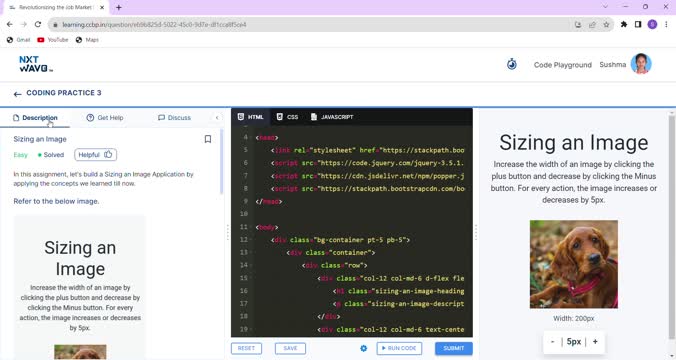This screenshot has width=676, height=360.
Task: Reload the page
Action: point(38,25)
